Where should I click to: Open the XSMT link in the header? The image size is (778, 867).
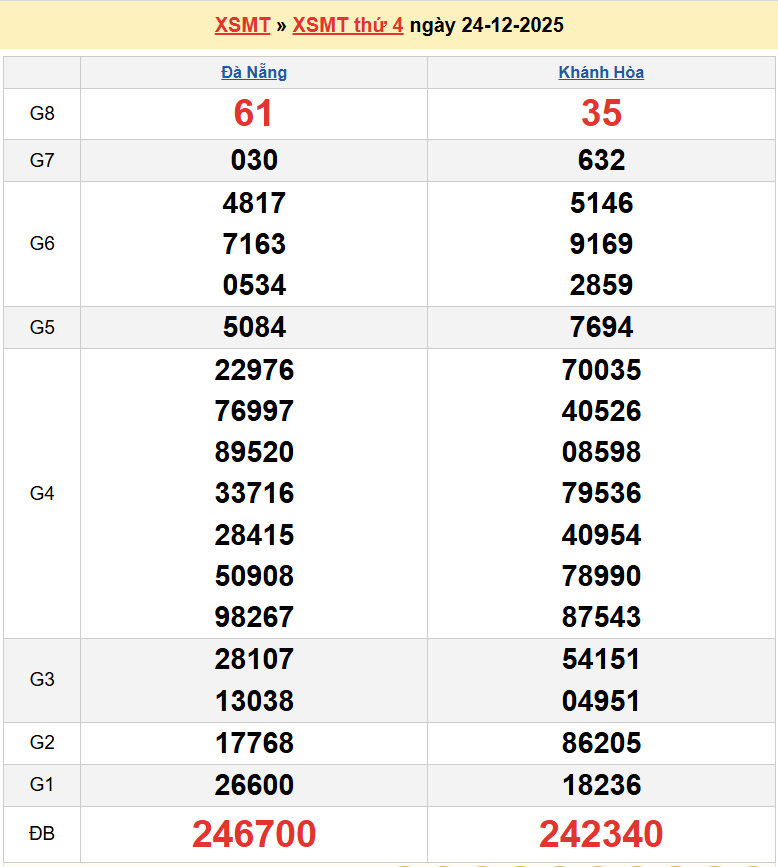pyautogui.click(x=243, y=25)
